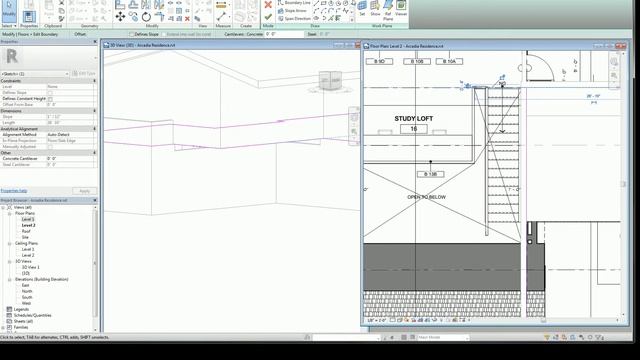640x360 pixels.
Task: Close the Project Browser panel
Action: click(x=95, y=200)
